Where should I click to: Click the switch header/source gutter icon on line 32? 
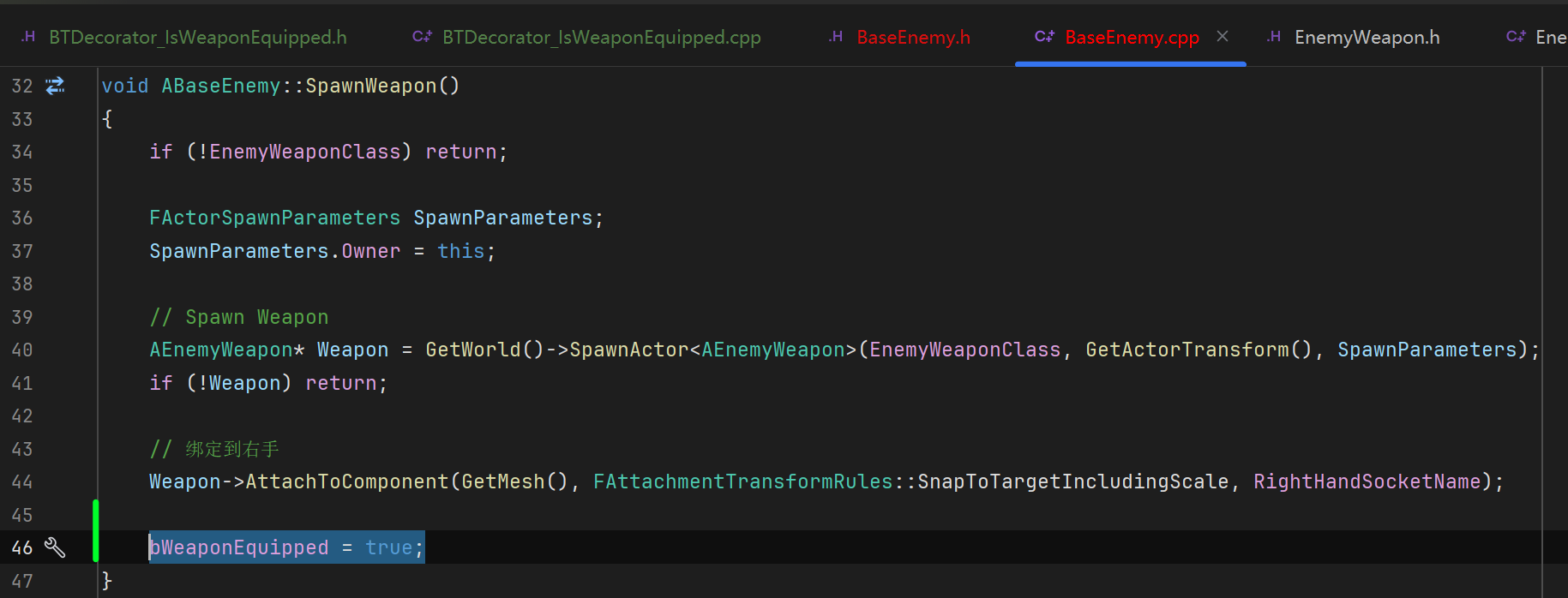55,86
